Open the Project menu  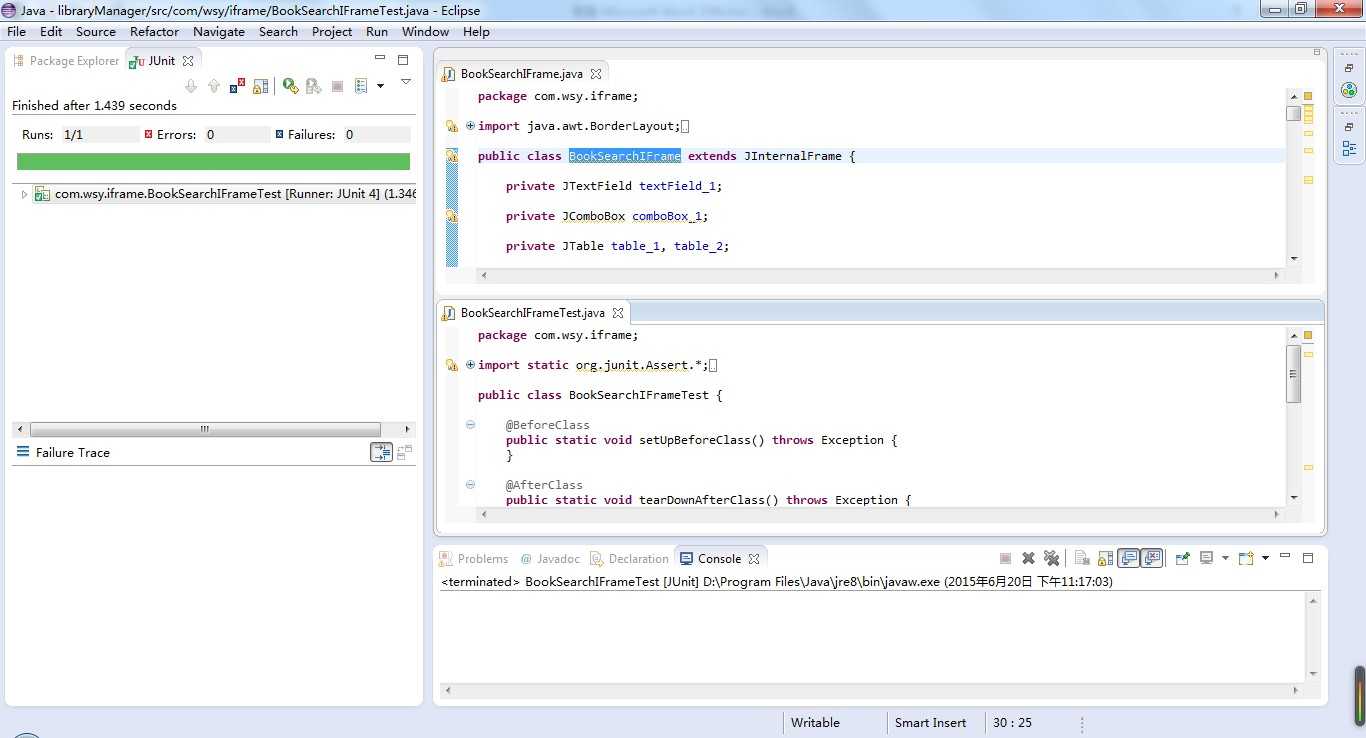pyautogui.click(x=332, y=31)
